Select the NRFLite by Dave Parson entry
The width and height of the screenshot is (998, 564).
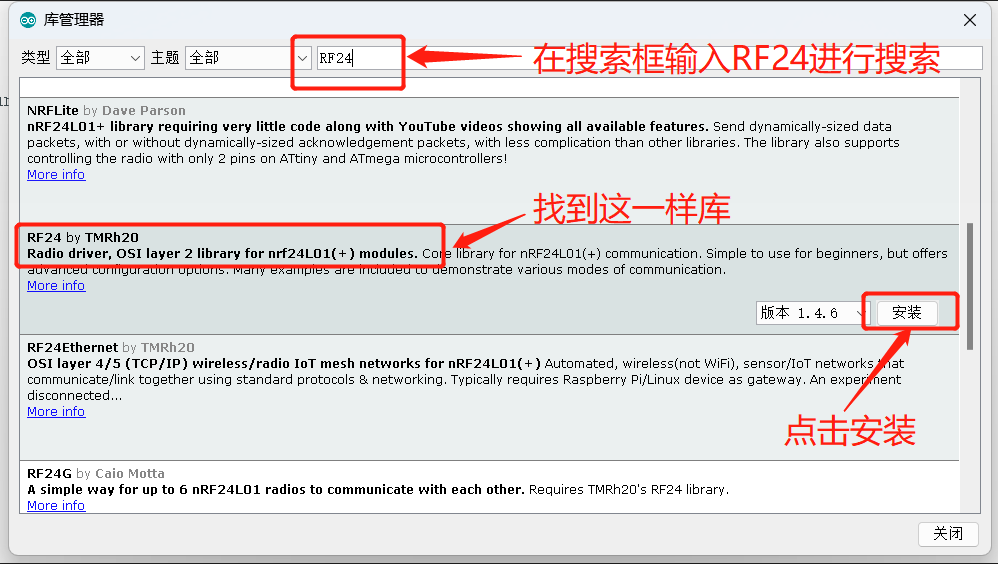point(489,160)
